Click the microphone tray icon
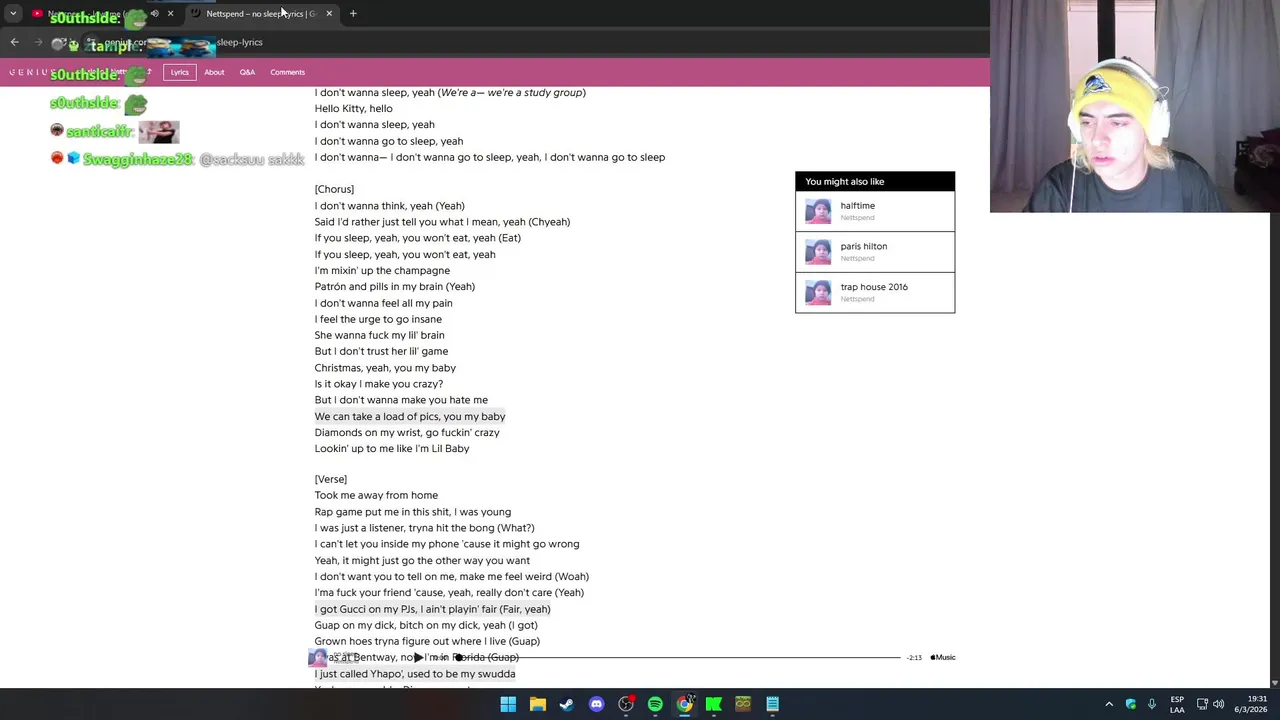This screenshot has width=1280, height=720. (1152, 704)
